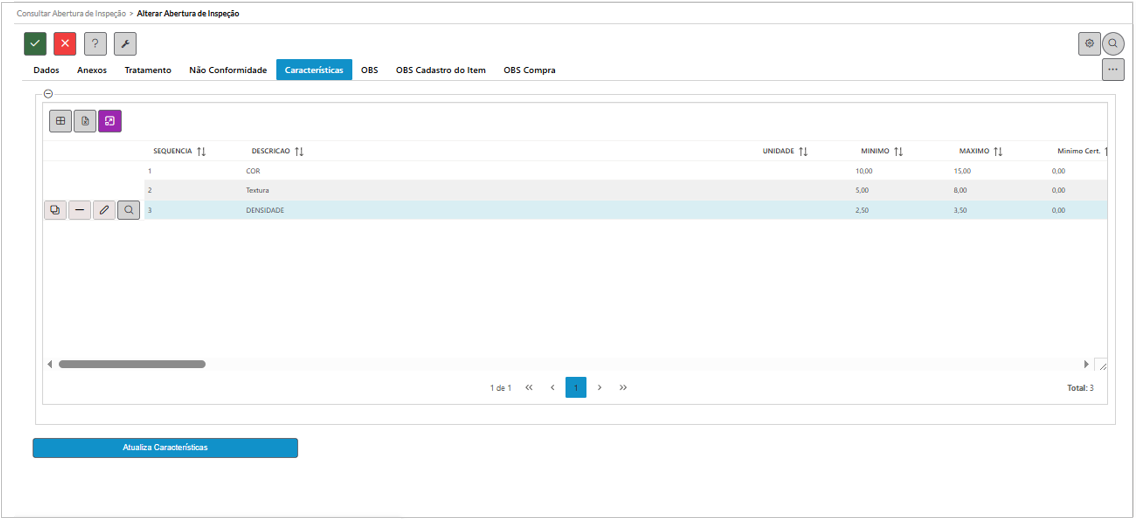Image resolution: width=1137 pixels, height=519 pixels.
Task: Click the magnifier view icon on row 3
Action: tap(129, 211)
